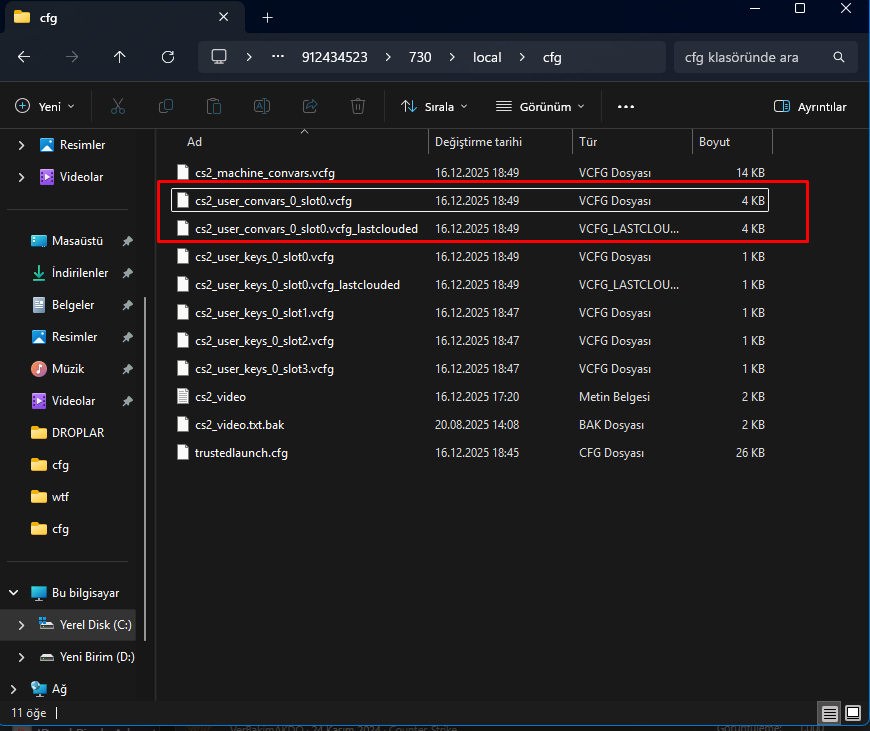Toggle the Ayrıntılar details pane

point(810,107)
